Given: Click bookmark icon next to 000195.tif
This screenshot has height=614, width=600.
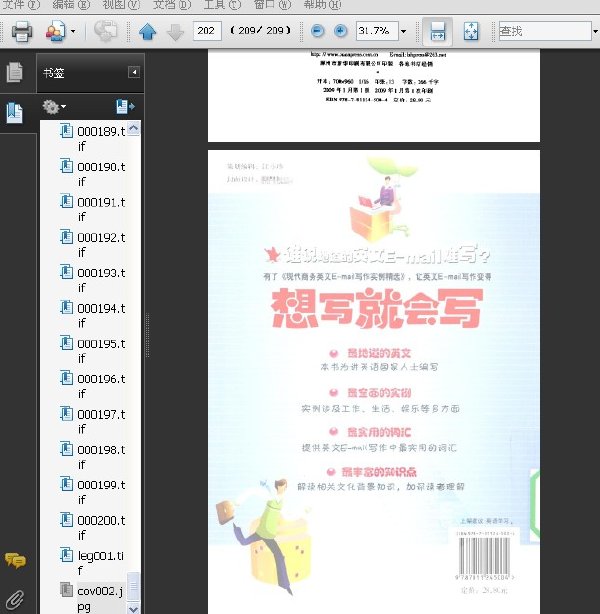Looking at the screenshot, I should (66, 343).
